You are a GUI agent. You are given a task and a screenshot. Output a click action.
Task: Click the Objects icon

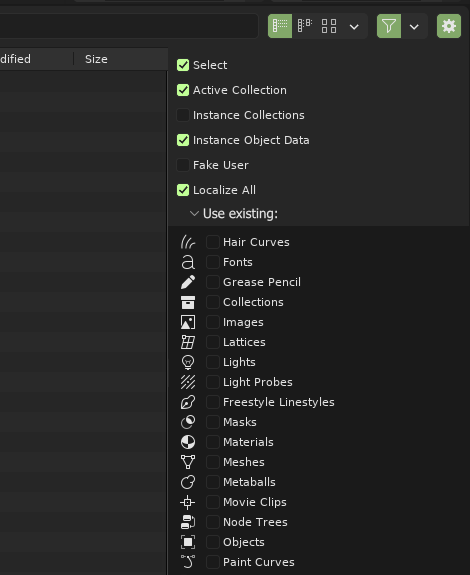click(x=188, y=542)
